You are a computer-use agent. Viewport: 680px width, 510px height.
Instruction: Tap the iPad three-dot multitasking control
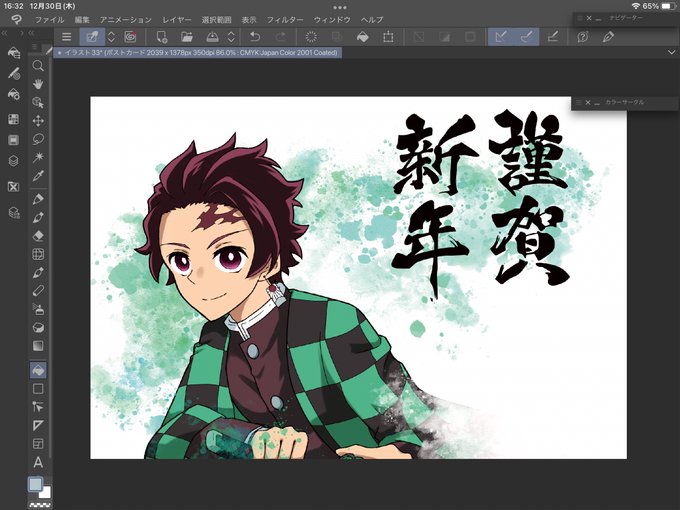point(340,7)
